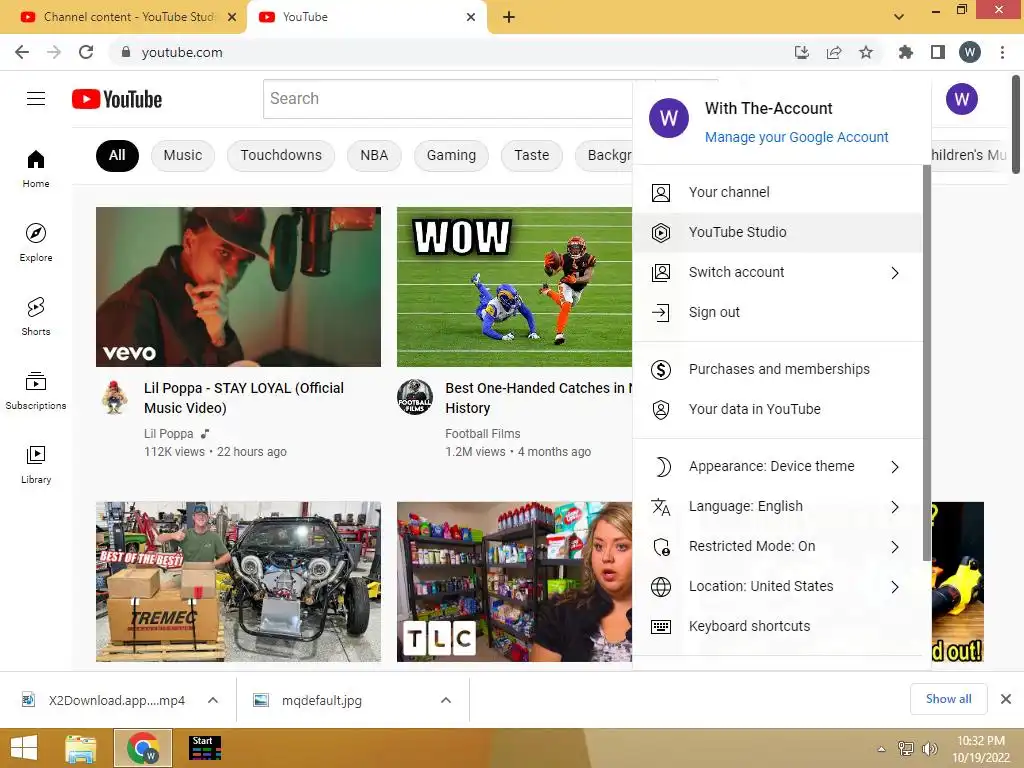Screen dimensions: 1024x768
Task: Filter by the Music chip
Action: (183, 155)
